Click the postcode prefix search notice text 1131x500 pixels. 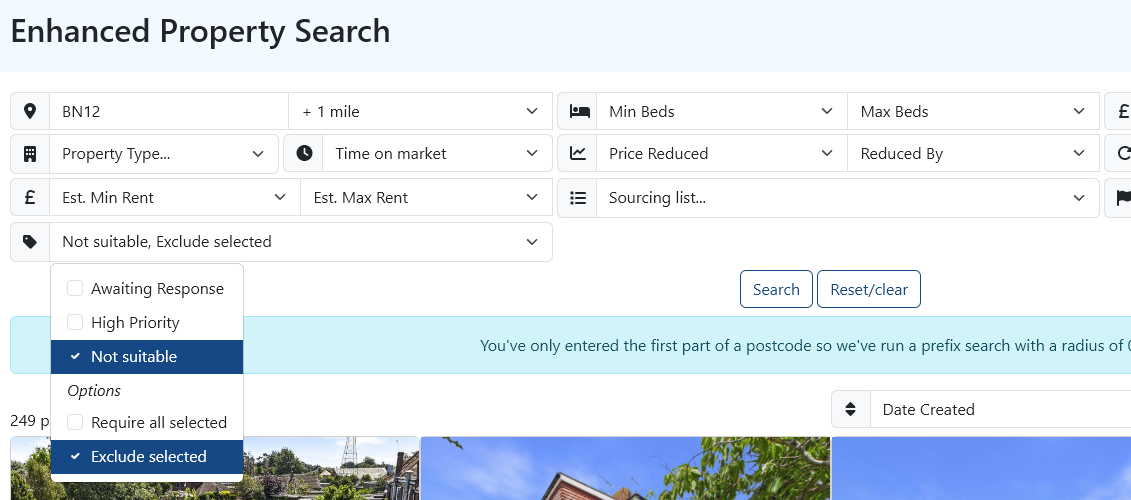(805, 346)
